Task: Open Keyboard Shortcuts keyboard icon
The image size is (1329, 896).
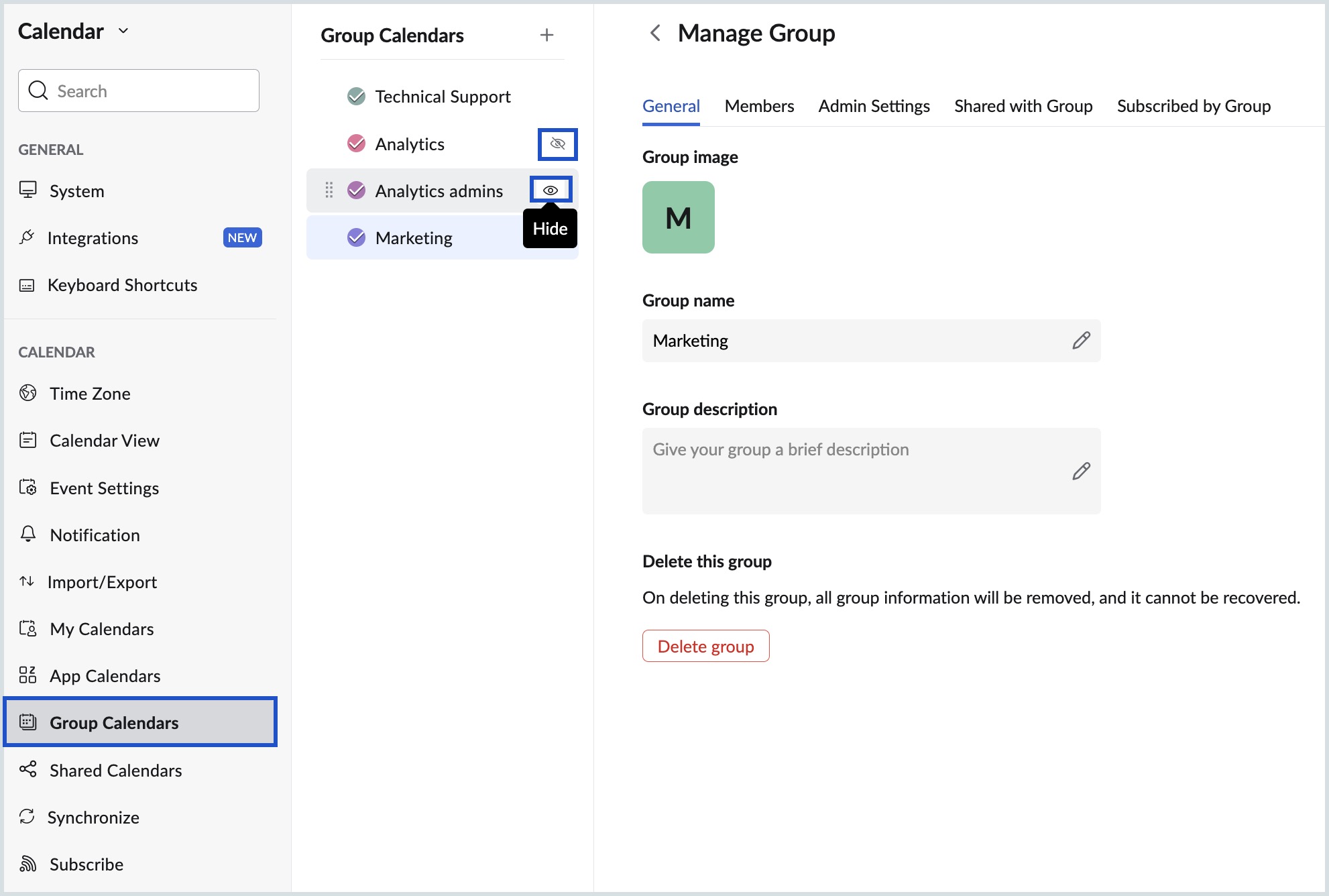Action: (x=27, y=285)
